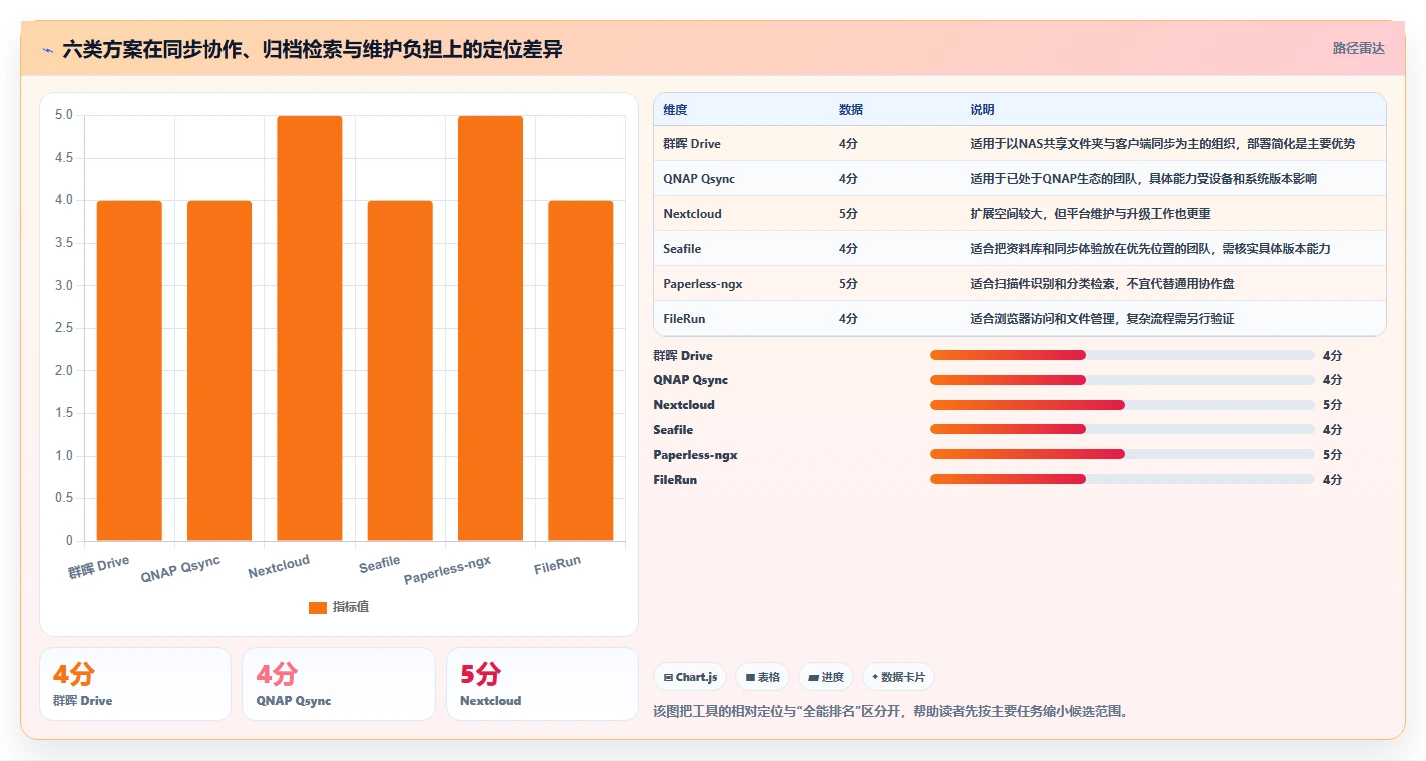
Task: Click the main title 六类方案在同步协作
Action: (x=312, y=49)
